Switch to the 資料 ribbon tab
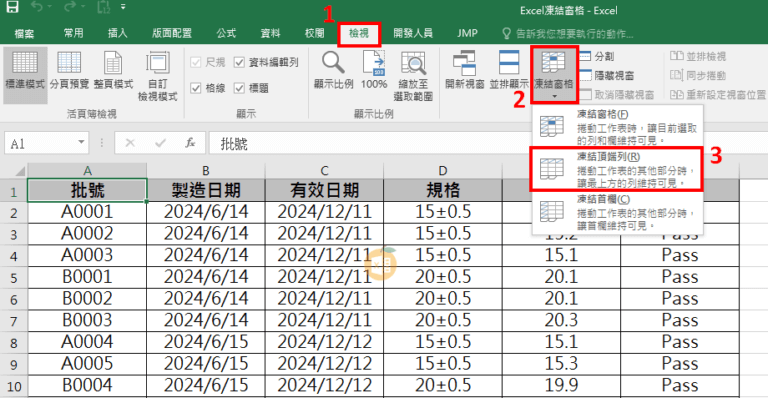This screenshot has width=768, height=398. (270, 33)
